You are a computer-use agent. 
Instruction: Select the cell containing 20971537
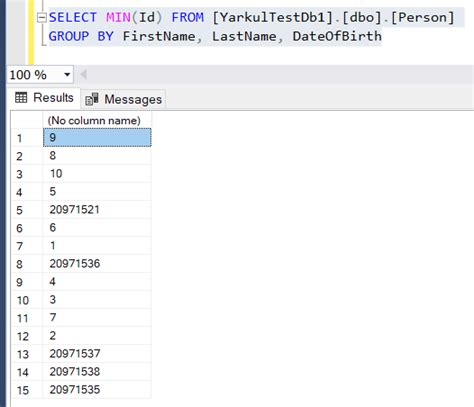coord(97,353)
